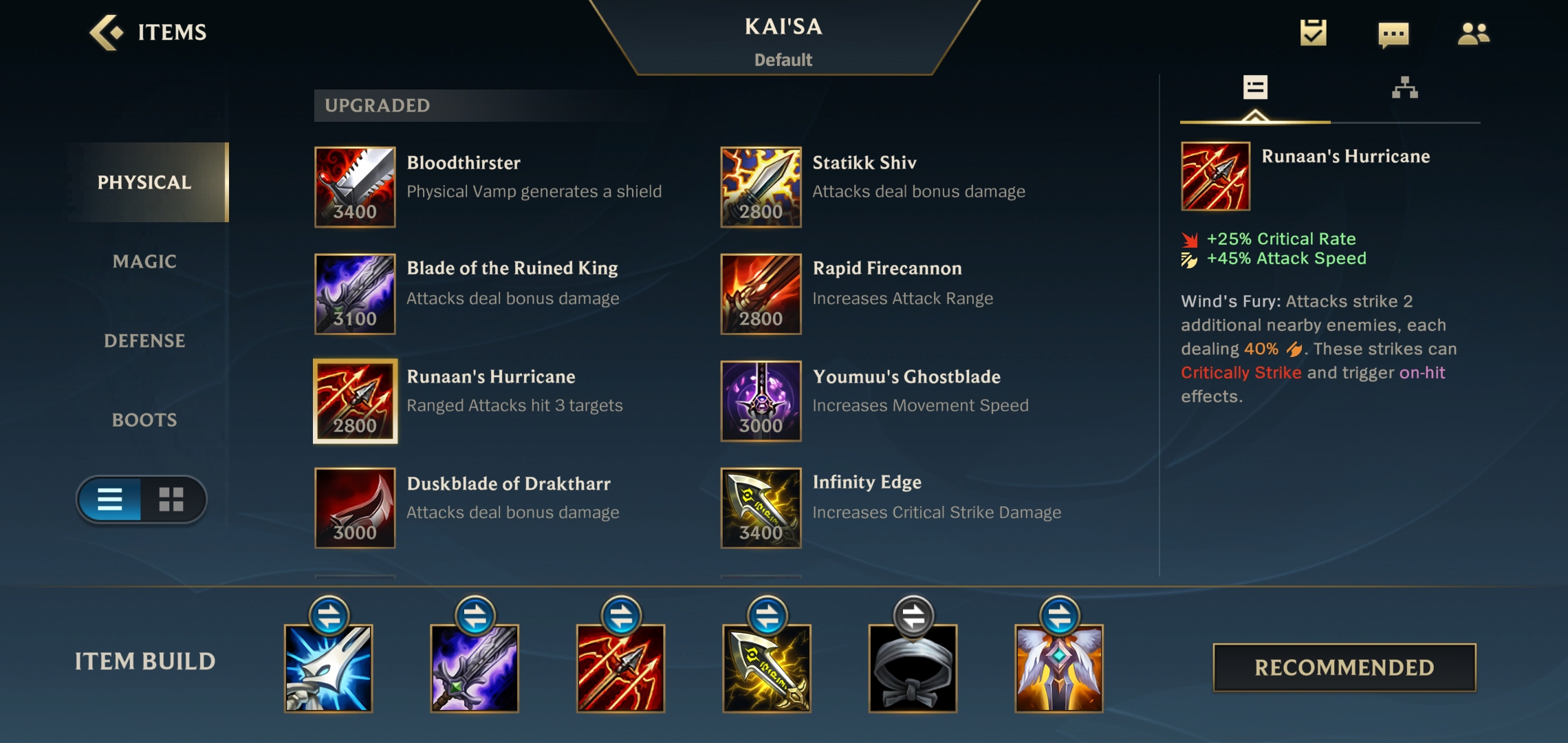1568x743 pixels.
Task: Select the Bloodthirster item icon
Action: click(x=355, y=186)
